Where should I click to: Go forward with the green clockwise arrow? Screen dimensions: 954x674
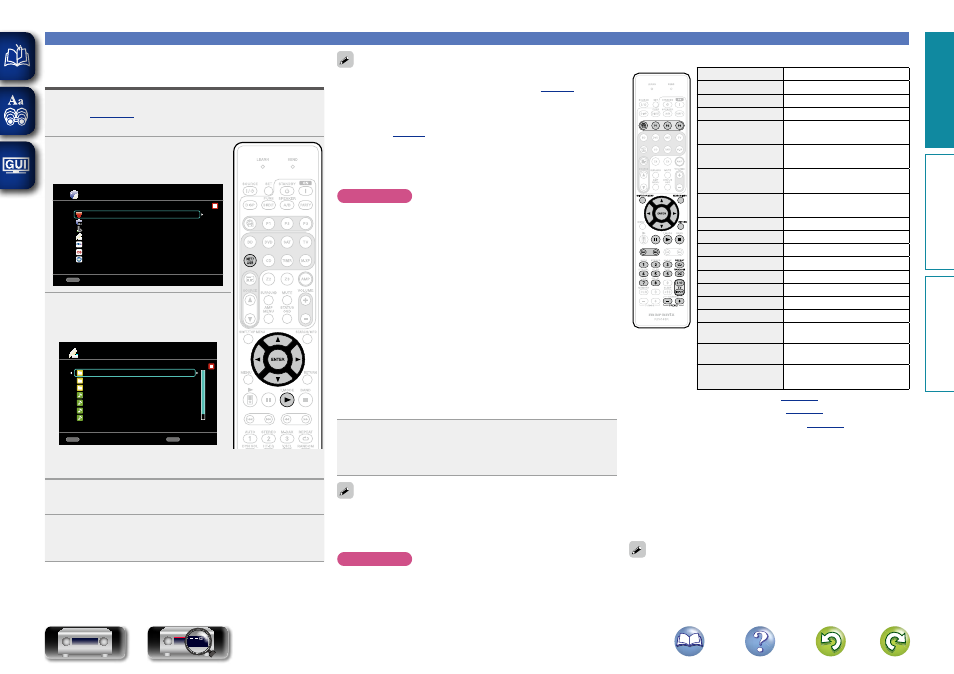point(895,641)
